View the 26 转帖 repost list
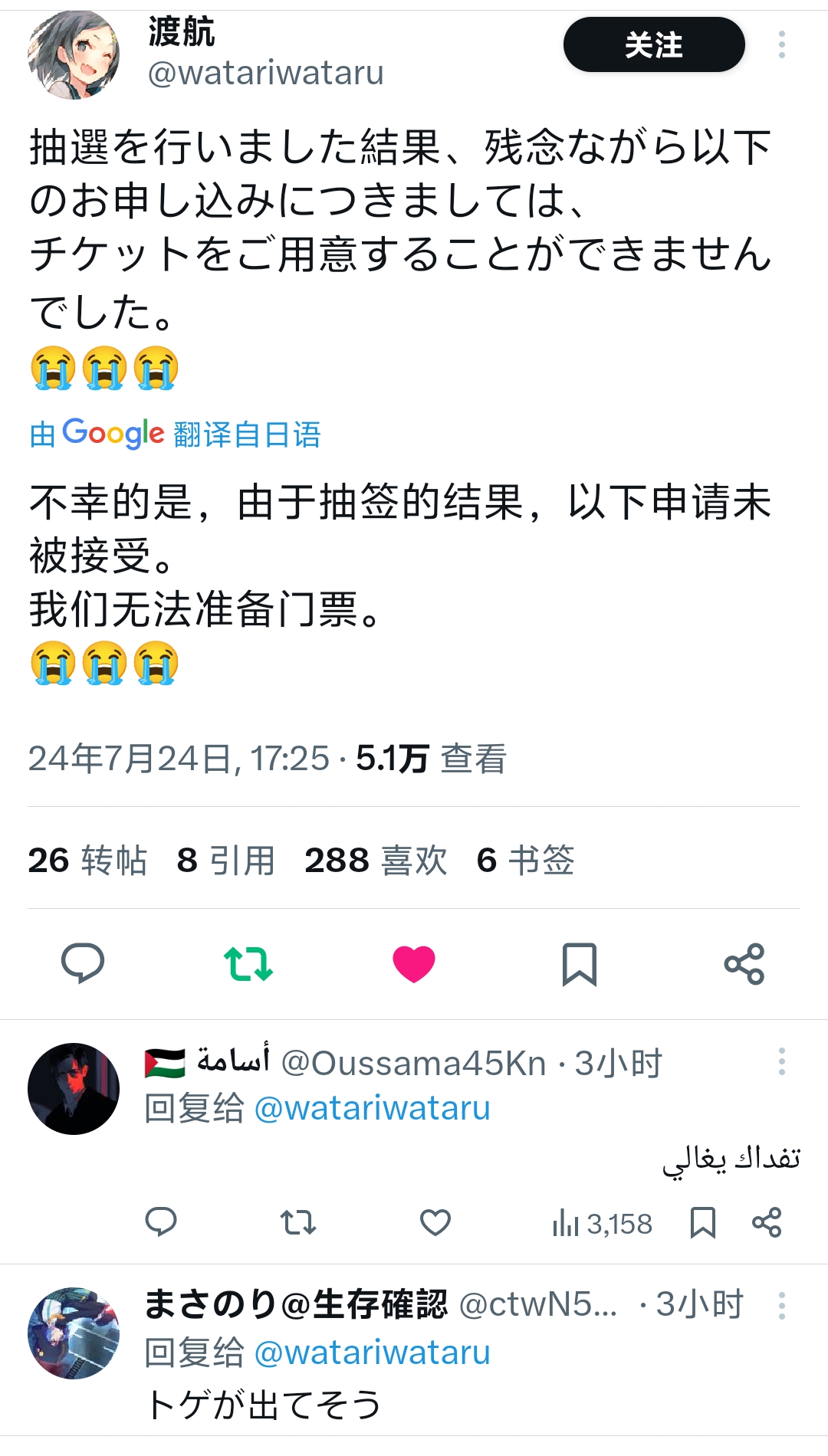 [x=87, y=860]
